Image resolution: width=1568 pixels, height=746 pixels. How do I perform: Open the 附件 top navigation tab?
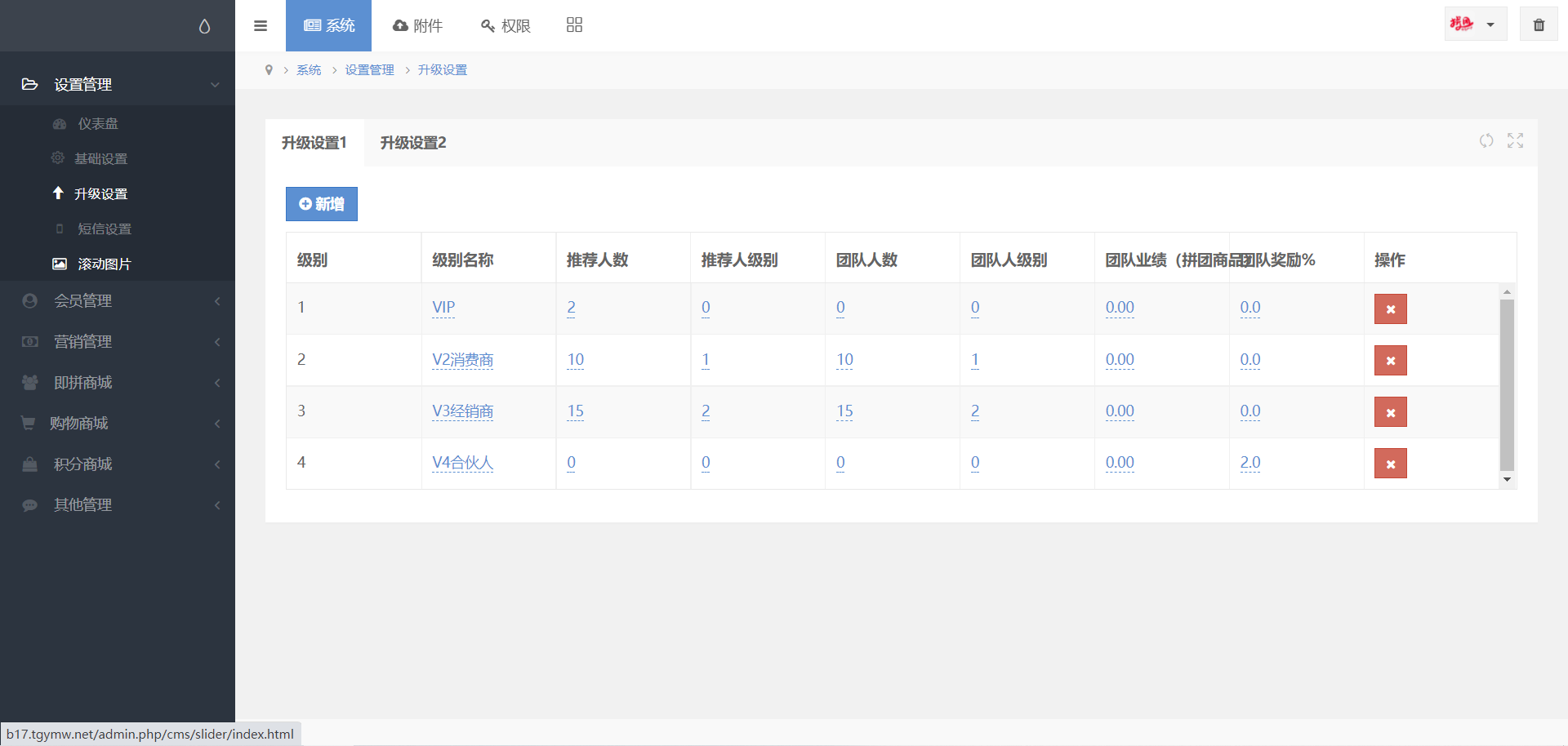click(x=417, y=25)
